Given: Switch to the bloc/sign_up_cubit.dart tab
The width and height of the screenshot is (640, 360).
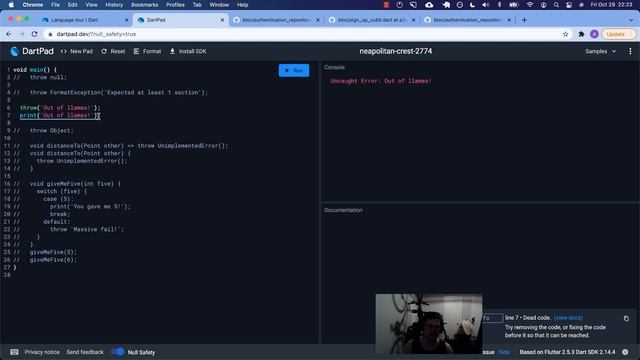Looking at the screenshot, I should pos(372,20).
